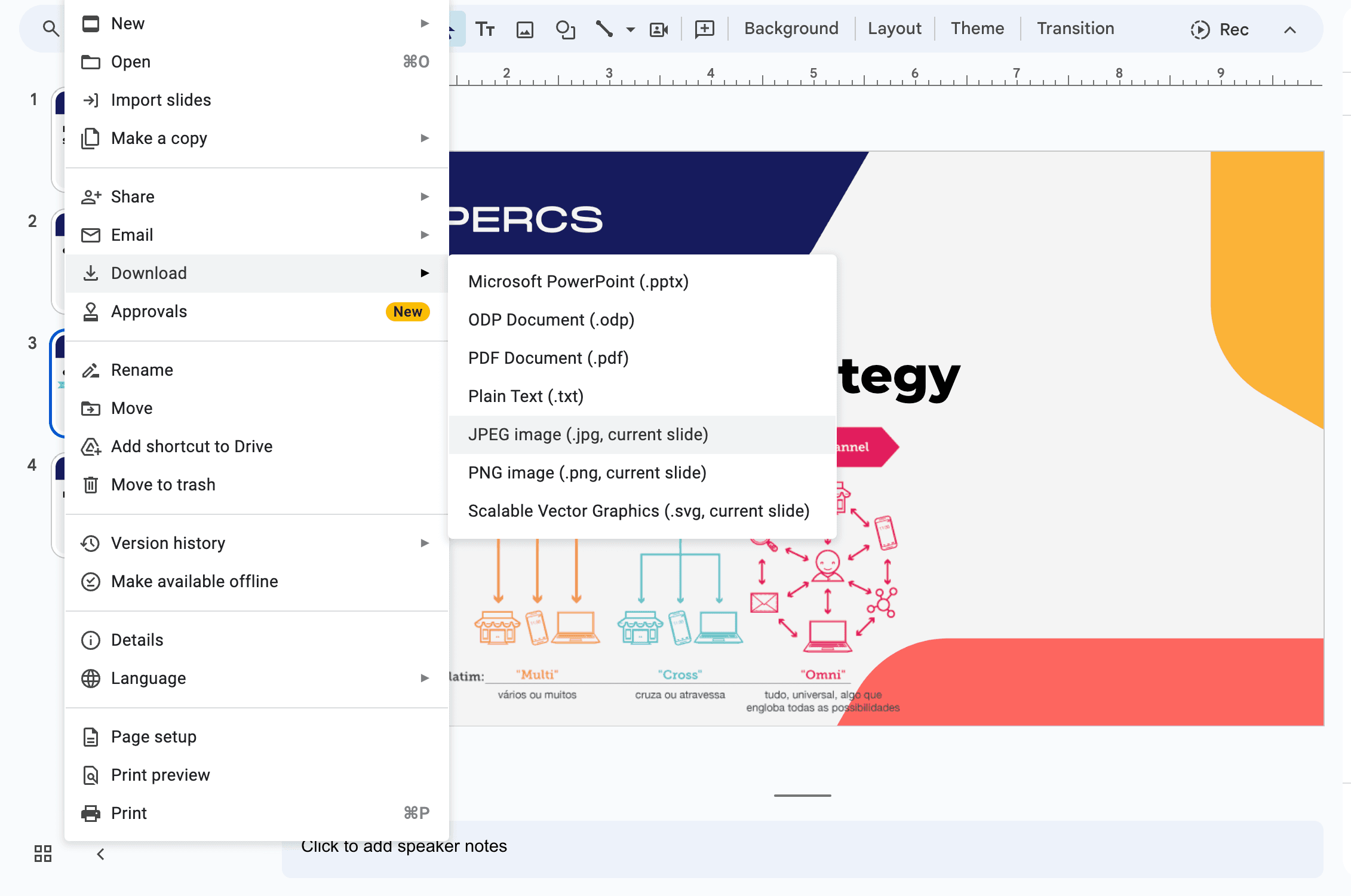Select Import slides menu item

(x=257, y=100)
